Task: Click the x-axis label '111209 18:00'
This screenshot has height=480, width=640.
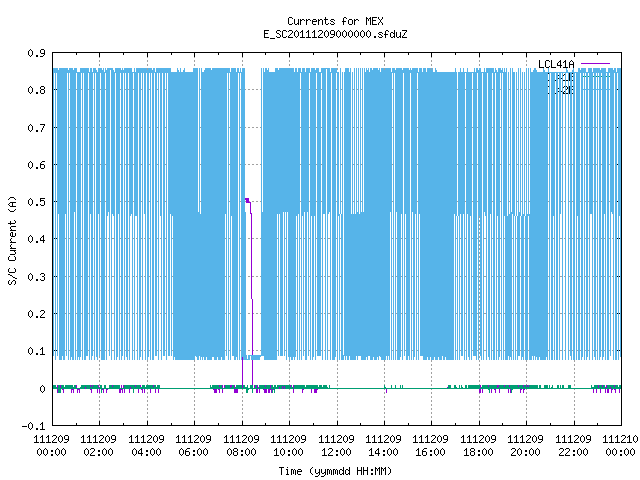Action: tap(478, 446)
